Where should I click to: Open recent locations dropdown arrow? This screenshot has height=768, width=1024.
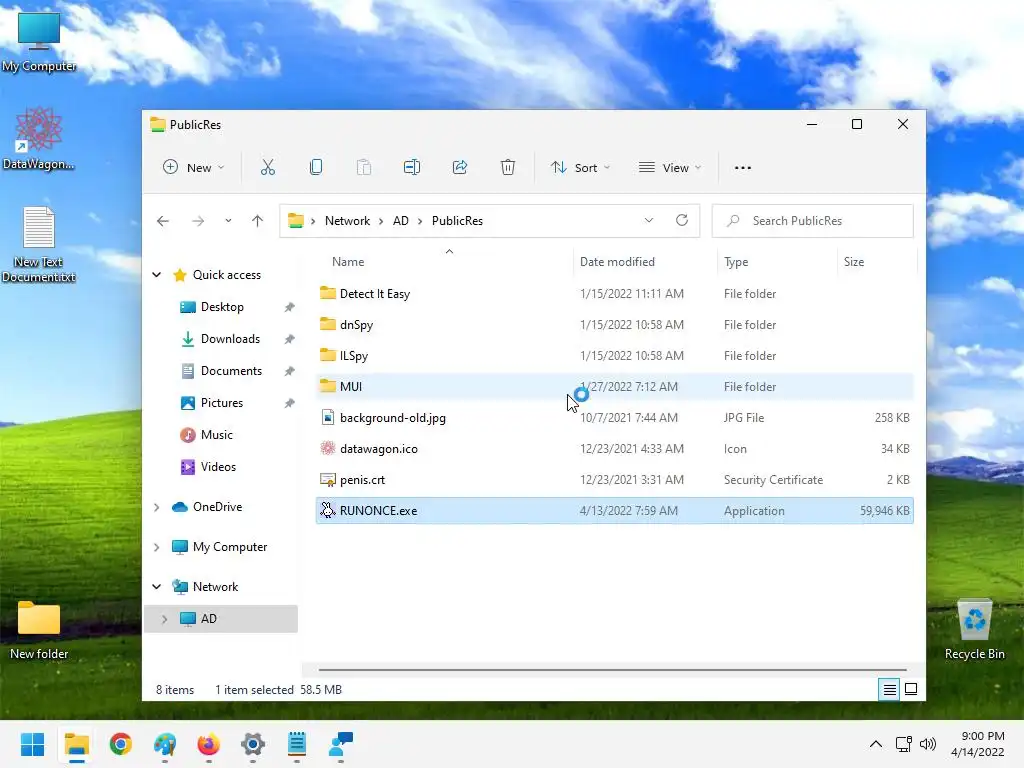[228, 221]
